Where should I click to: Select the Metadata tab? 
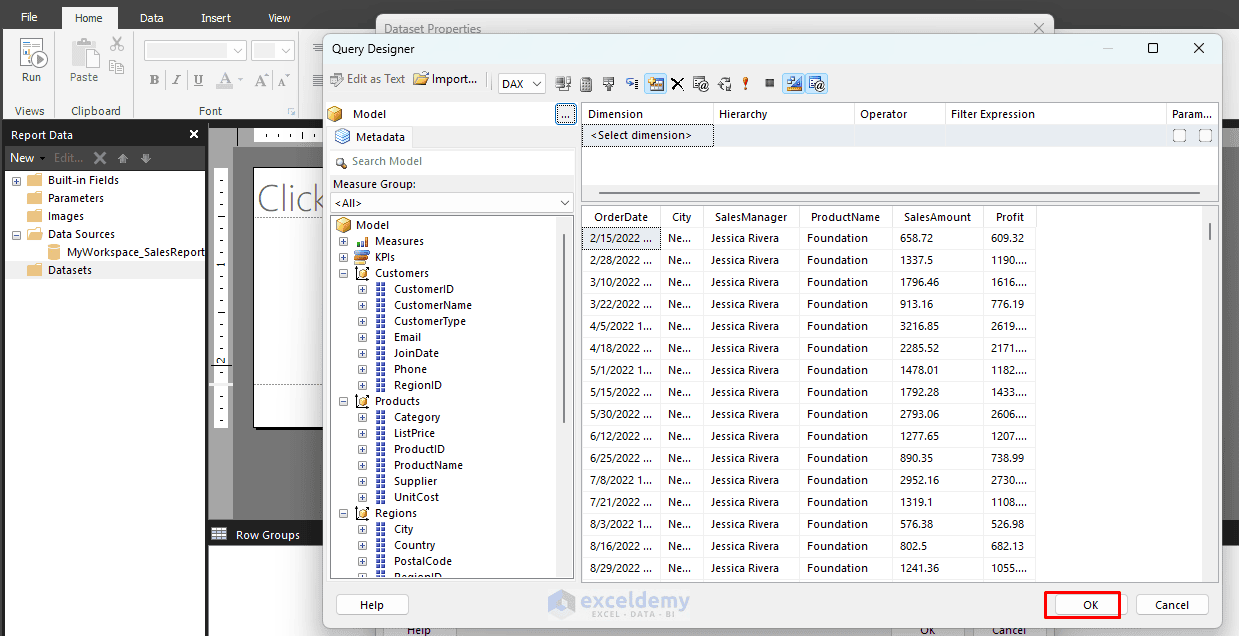tap(370, 137)
